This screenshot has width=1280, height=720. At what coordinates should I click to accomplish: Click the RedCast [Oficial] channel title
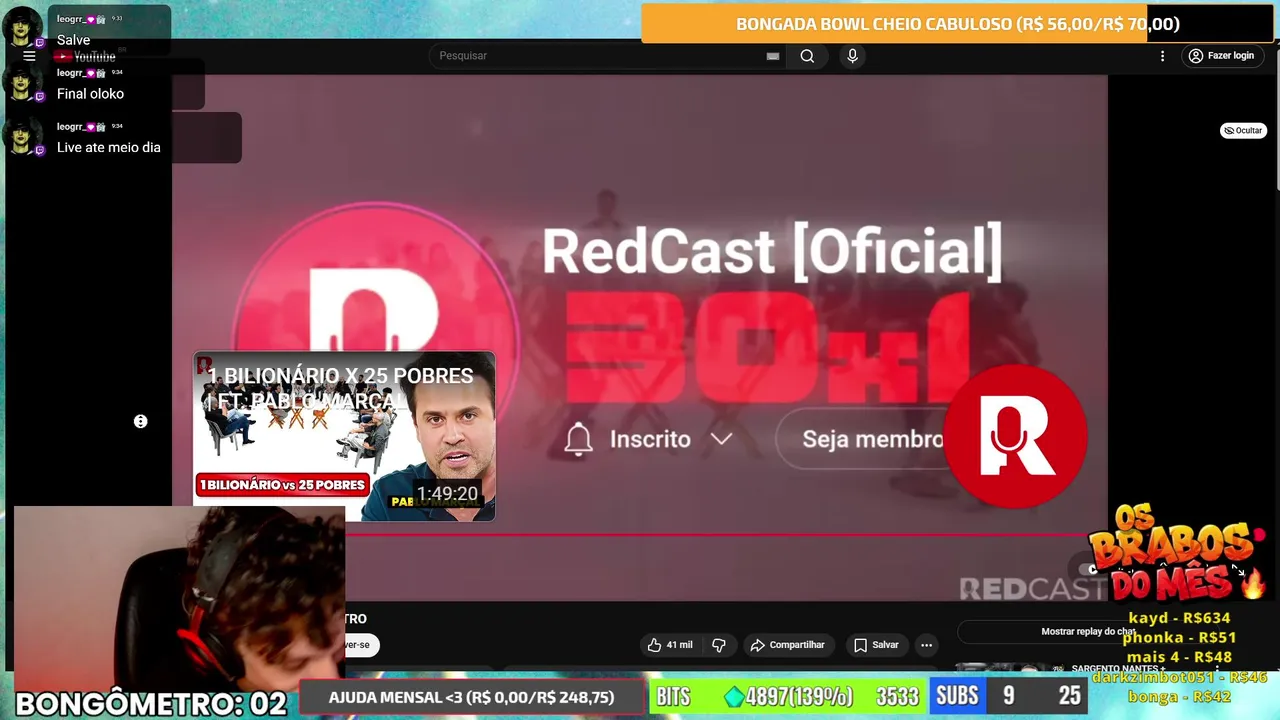771,250
